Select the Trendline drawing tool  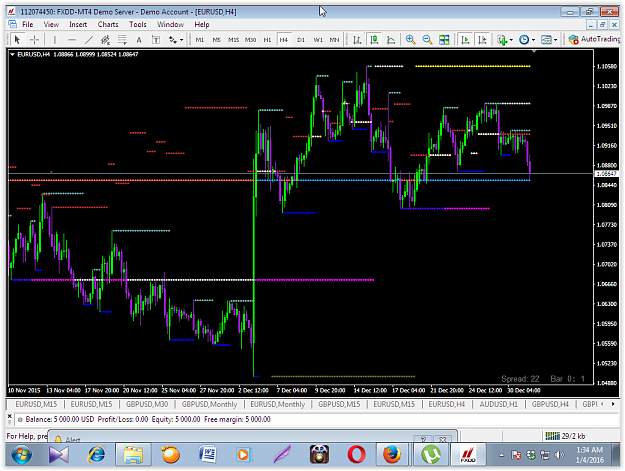[x=88, y=39]
